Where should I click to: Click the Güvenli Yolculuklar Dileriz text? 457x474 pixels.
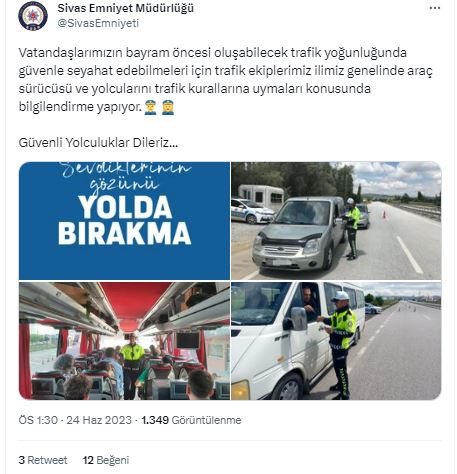[x=98, y=143]
